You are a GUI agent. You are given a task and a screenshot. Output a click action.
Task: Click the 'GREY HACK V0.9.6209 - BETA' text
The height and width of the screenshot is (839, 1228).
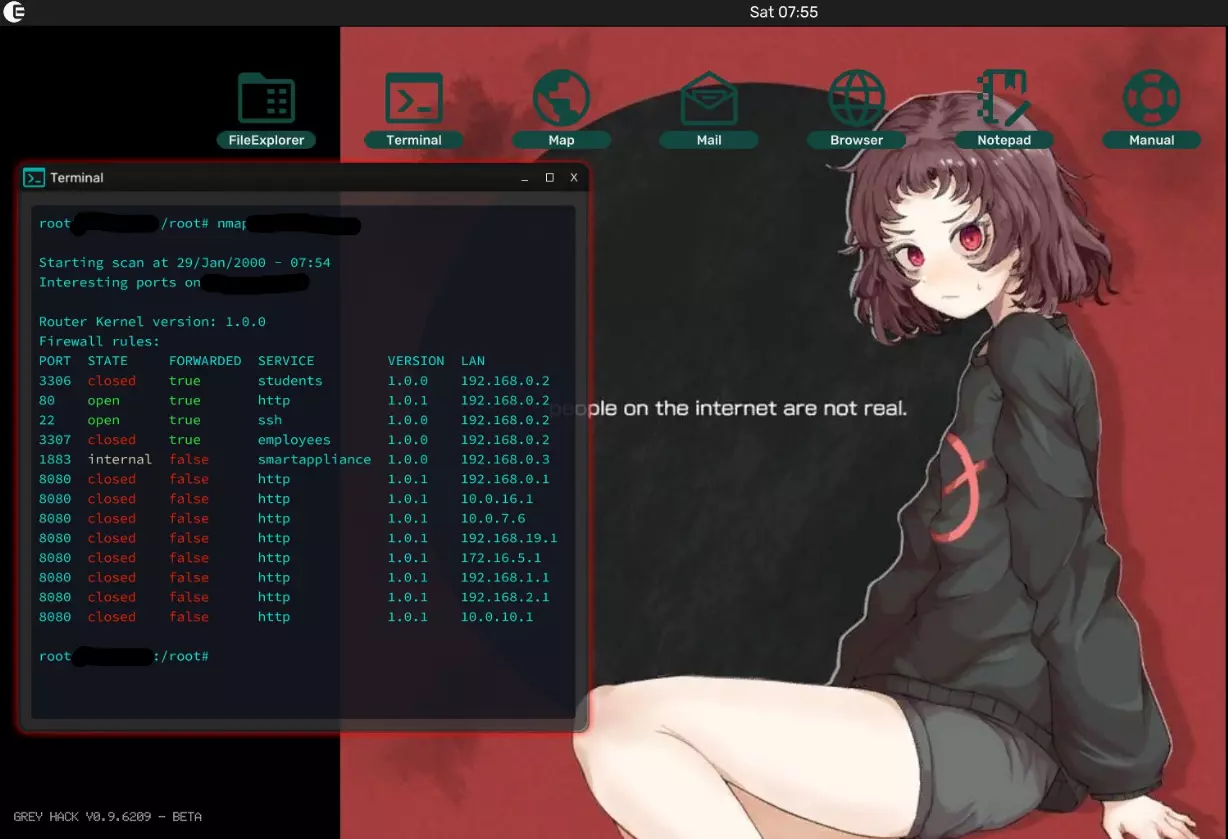point(108,817)
